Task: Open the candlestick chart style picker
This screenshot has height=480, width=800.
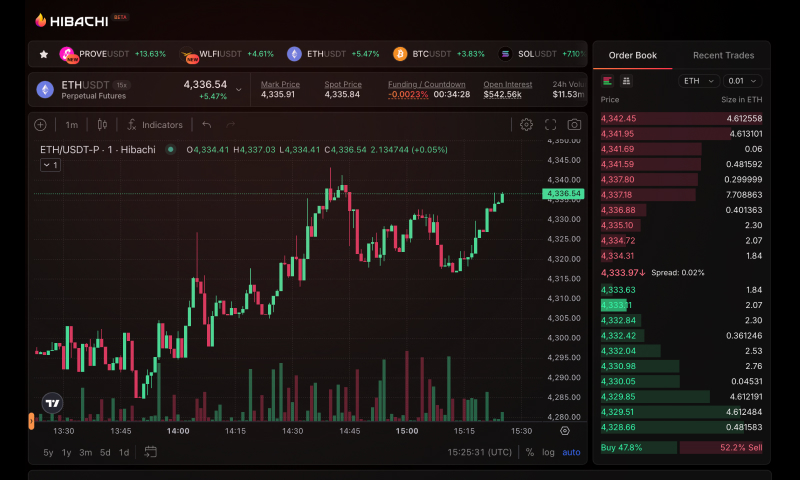Action: pyautogui.click(x=102, y=125)
